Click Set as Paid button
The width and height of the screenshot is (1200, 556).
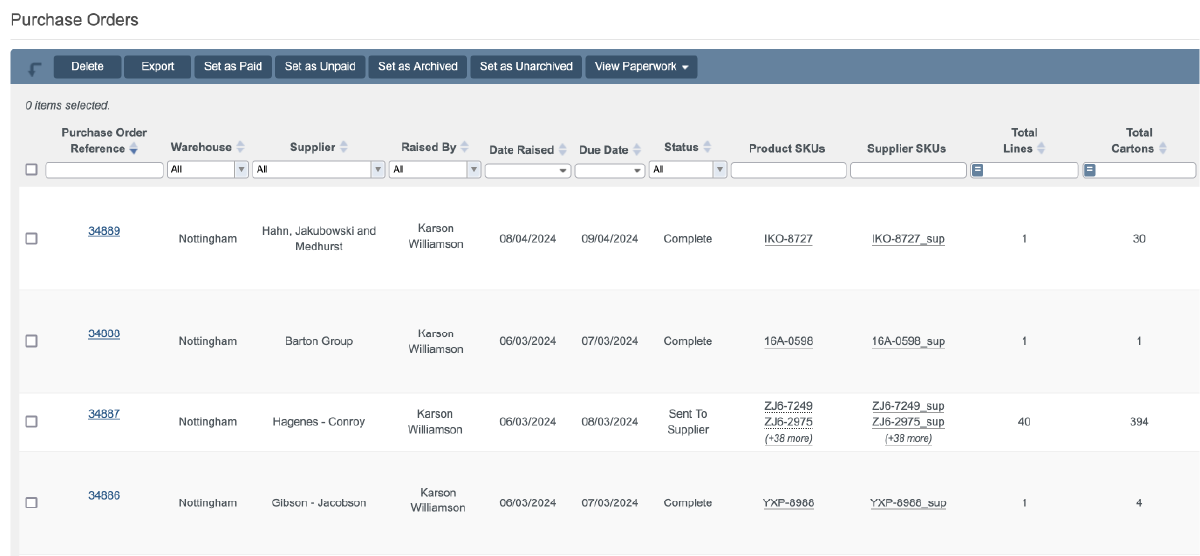coord(232,67)
